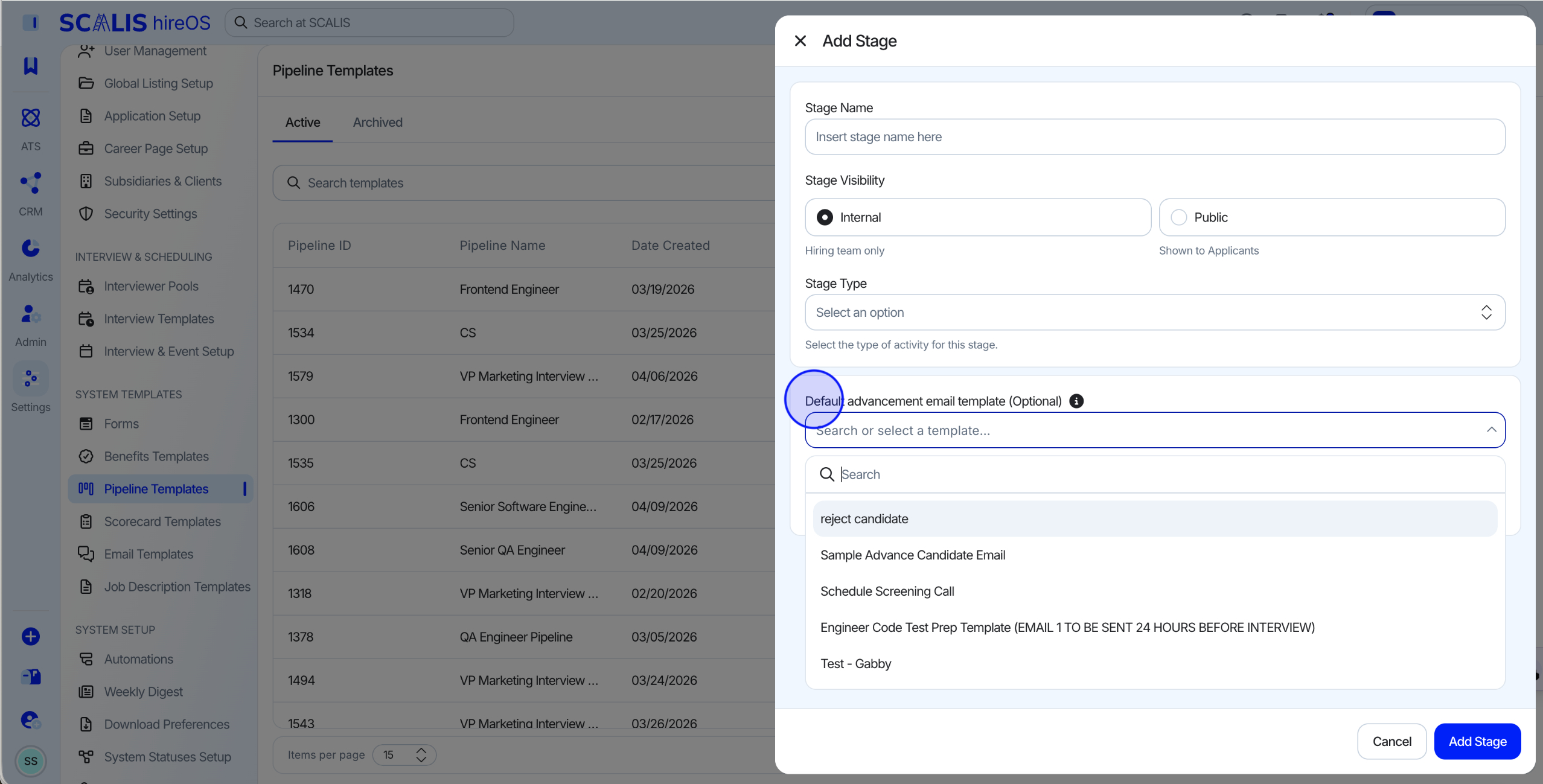Click the Download Preferences file icon

tap(86, 724)
